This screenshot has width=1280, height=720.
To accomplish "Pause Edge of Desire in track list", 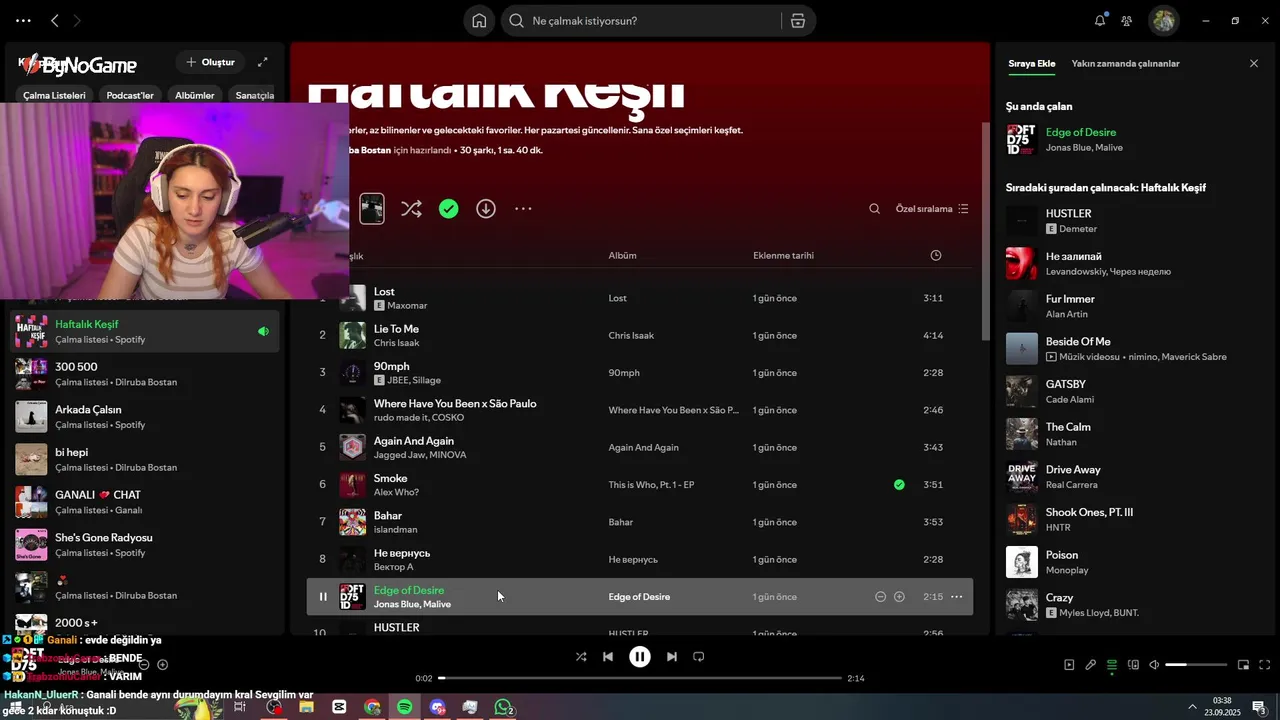I will pyautogui.click(x=323, y=597).
